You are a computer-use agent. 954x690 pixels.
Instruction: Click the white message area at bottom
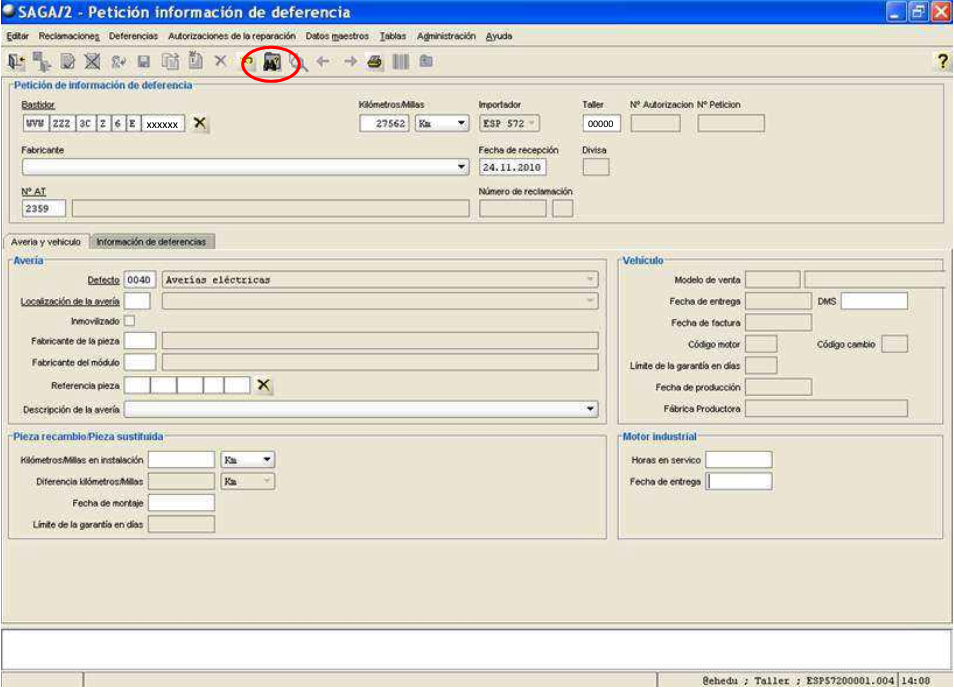tap(476, 649)
